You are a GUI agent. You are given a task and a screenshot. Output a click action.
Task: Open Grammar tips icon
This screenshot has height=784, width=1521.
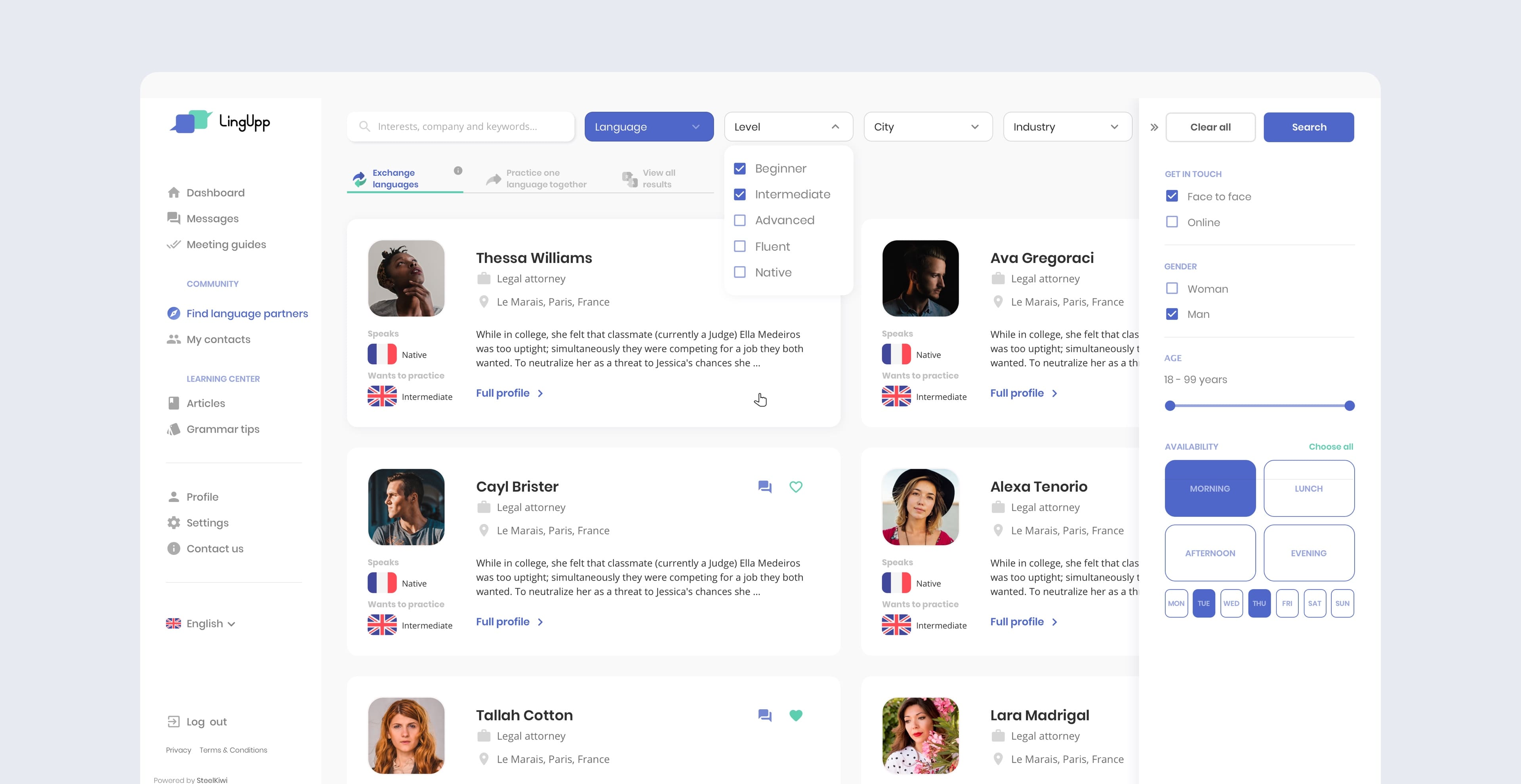tap(173, 429)
